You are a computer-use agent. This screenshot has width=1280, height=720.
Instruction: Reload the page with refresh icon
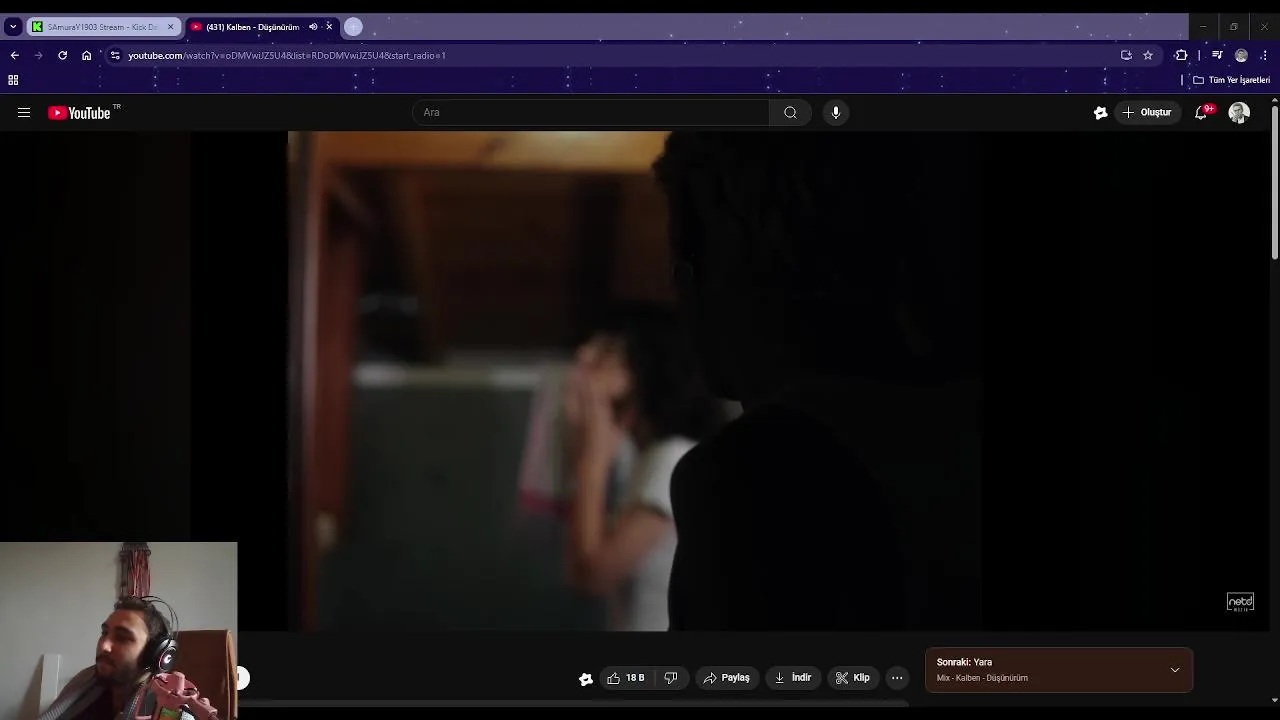click(x=62, y=55)
